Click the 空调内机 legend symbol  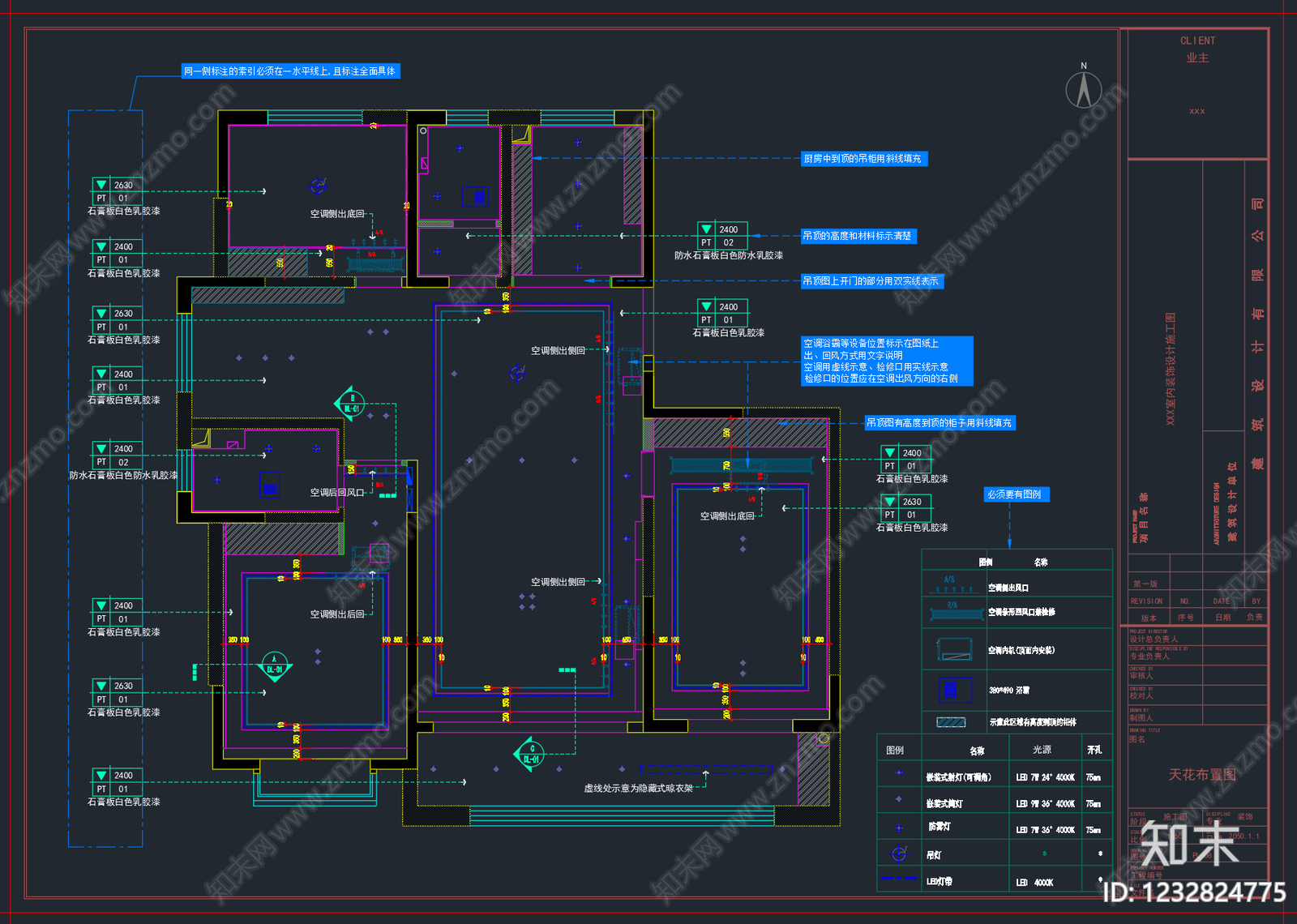955,649
